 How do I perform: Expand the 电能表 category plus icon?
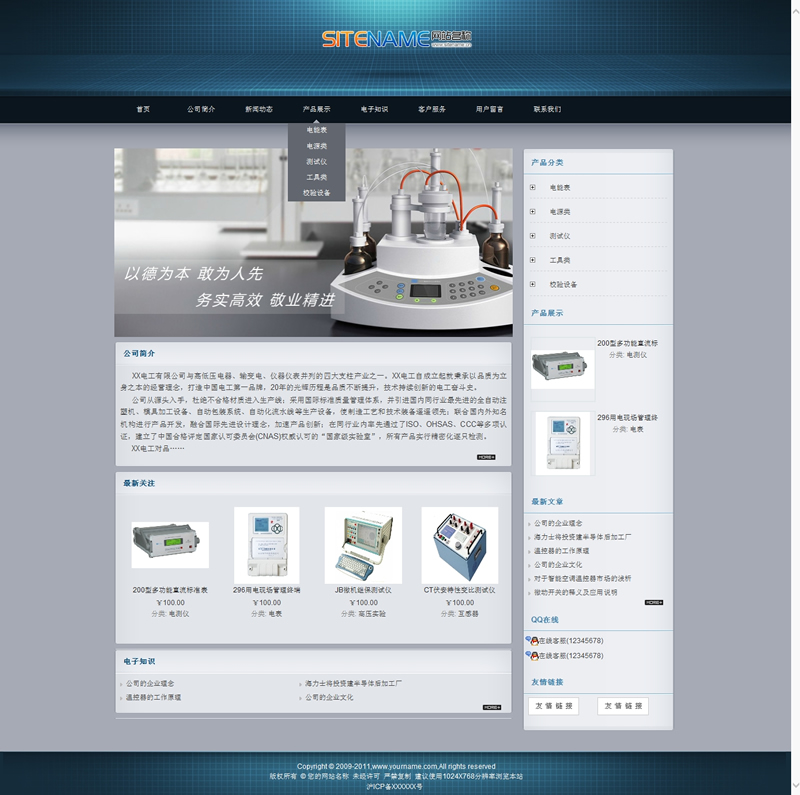point(532,187)
